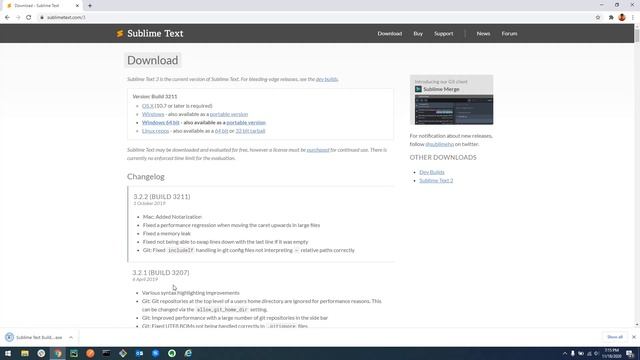
Task: Open the Sublime Text 2 download link
Action: coord(436,180)
